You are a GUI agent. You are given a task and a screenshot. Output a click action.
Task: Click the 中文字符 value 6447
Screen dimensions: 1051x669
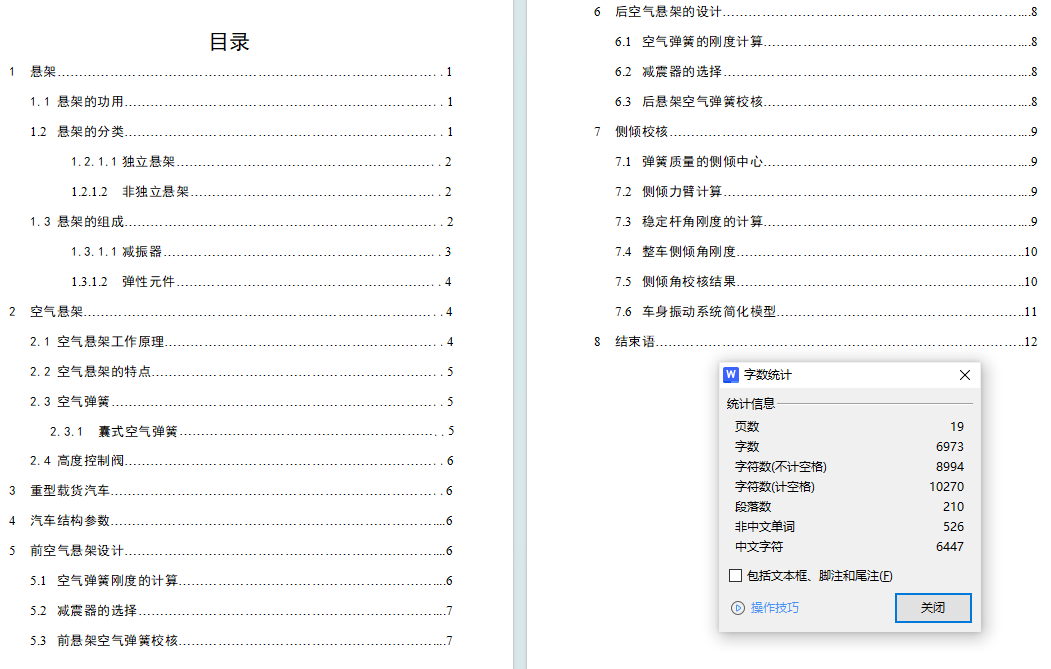[950, 547]
